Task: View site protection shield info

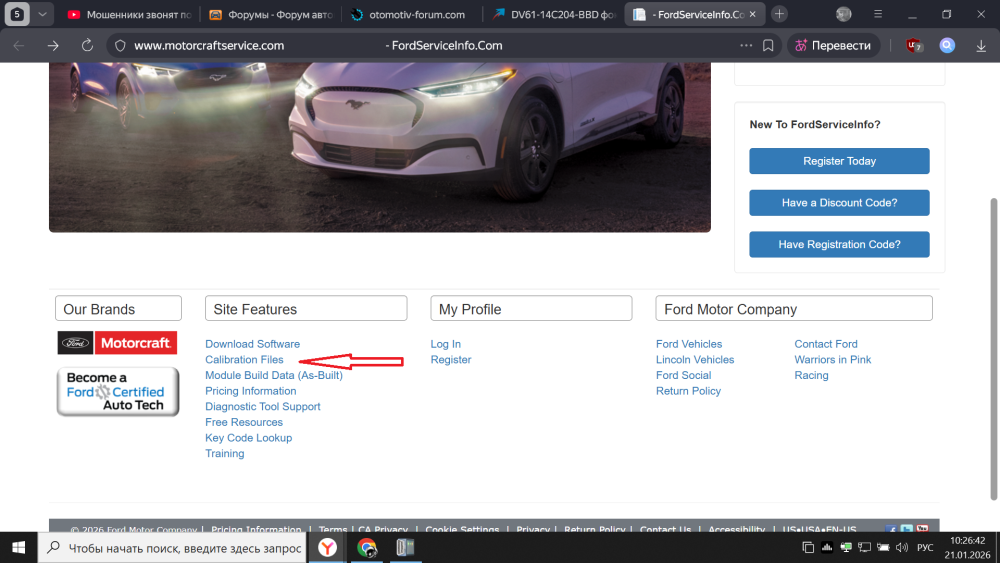Action: [x=120, y=45]
